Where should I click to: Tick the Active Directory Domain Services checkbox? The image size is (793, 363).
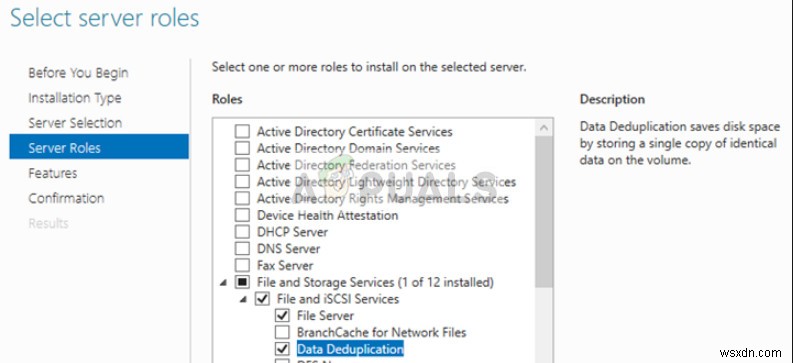(243, 149)
